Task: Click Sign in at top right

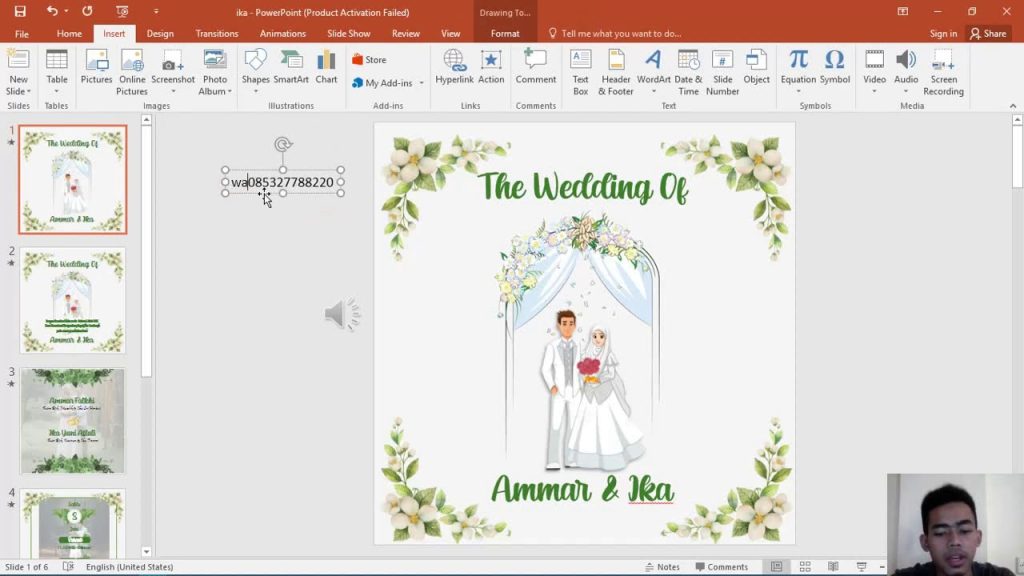Action: pyautogui.click(x=942, y=33)
